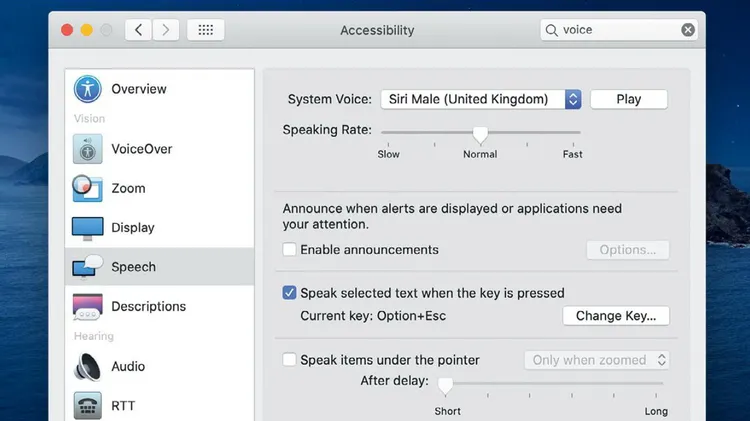Uncheck Speak selected text when key pressed

(x=290, y=293)
